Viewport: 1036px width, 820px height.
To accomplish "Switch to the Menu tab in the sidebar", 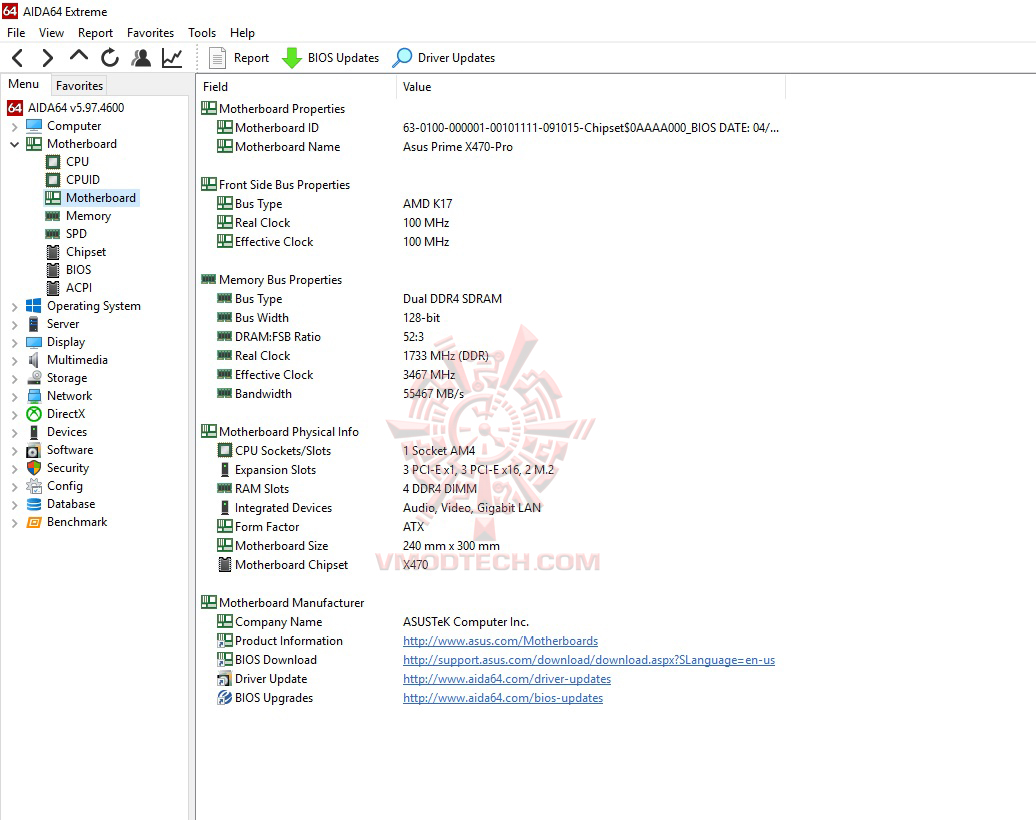I will (x=24, y=84).
